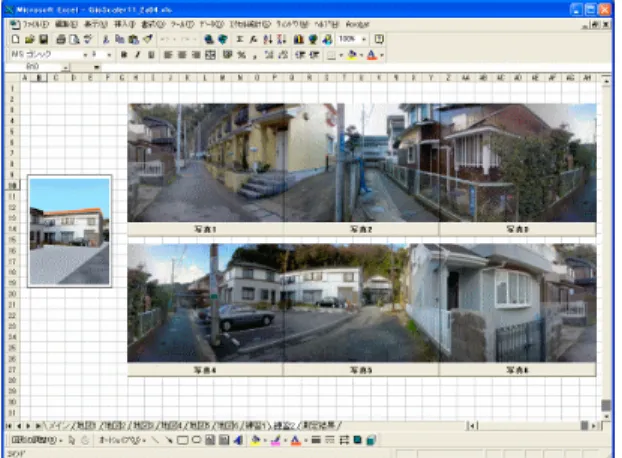Image resolution: width=622 pixels, height=458 pixels.
Task: Create a new workbook with New icon
Action: (15, 39)
